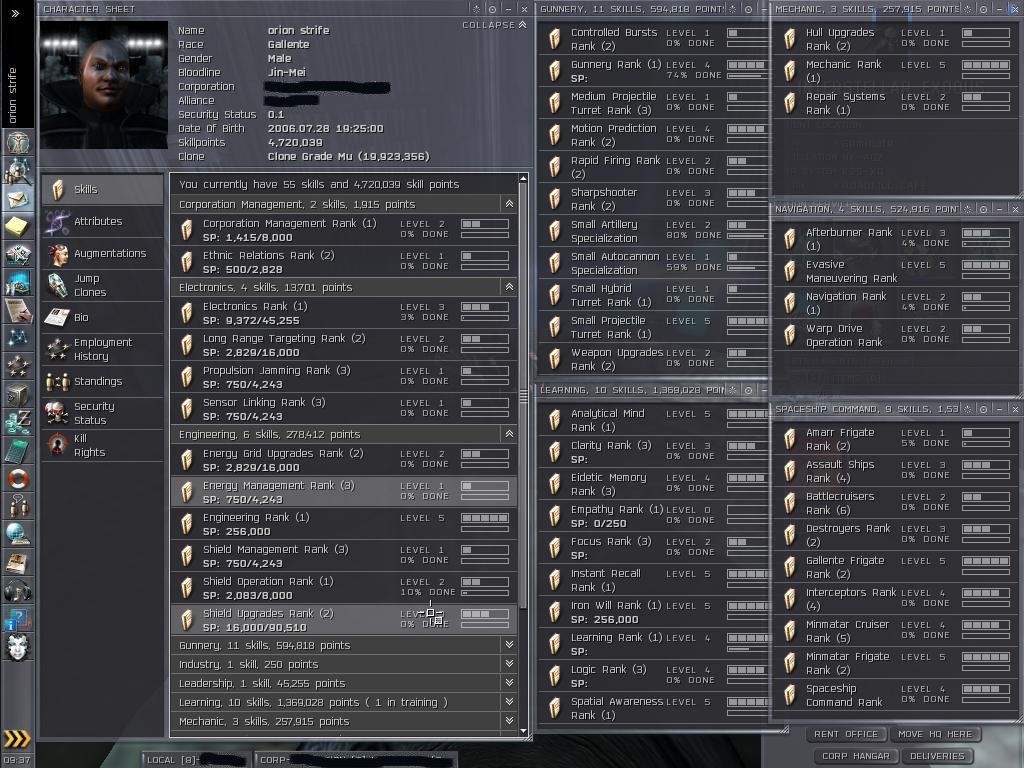This screenshot has height=768, width=1024.
Task: Click the Move HQ Here button
Action: pos(935,734)
